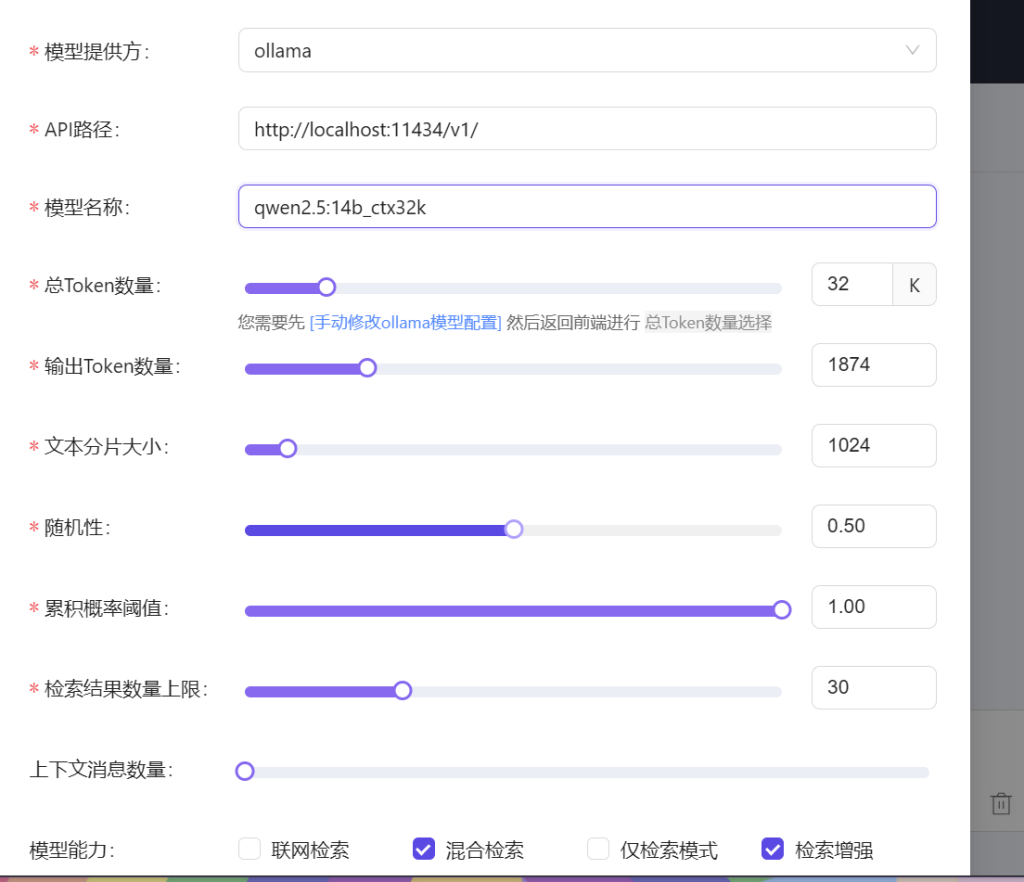Click the K unit addon beside 32
The image size is (1024, 882).
coord(914,284)
